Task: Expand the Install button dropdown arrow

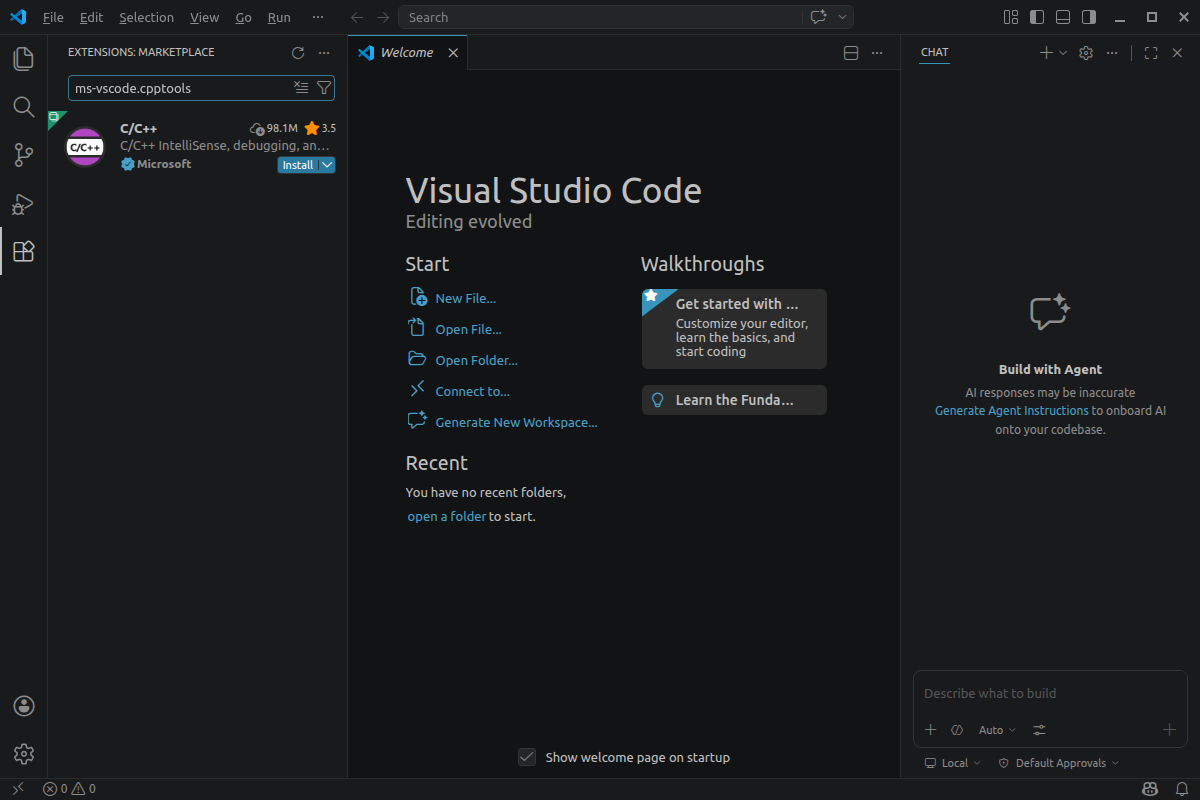Action: tap(327, 165)
